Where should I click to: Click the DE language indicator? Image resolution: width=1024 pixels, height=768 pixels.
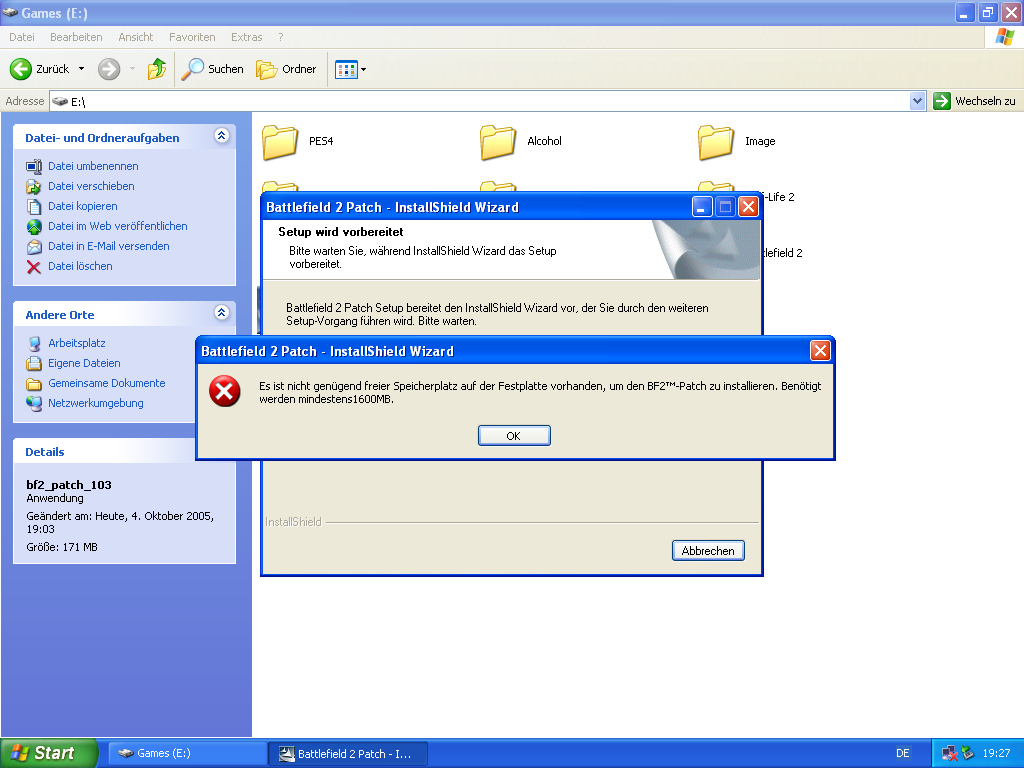[903, 753]
